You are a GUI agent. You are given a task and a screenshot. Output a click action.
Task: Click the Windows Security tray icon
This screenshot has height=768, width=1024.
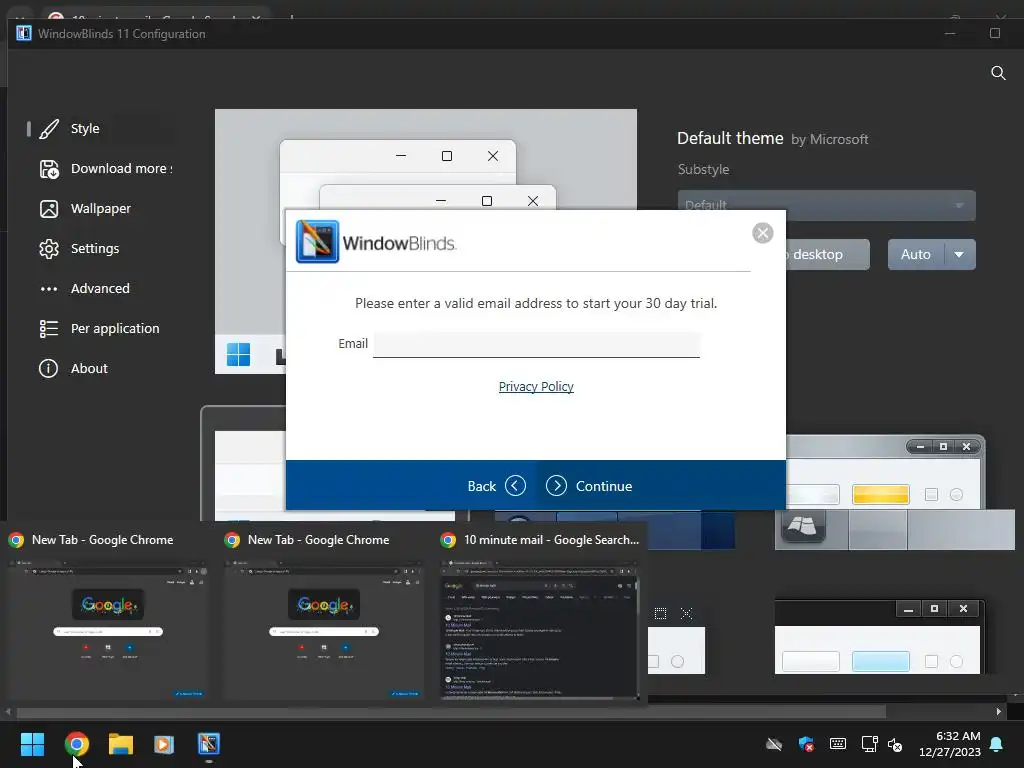pyautogui.click(x=806, y=744)
